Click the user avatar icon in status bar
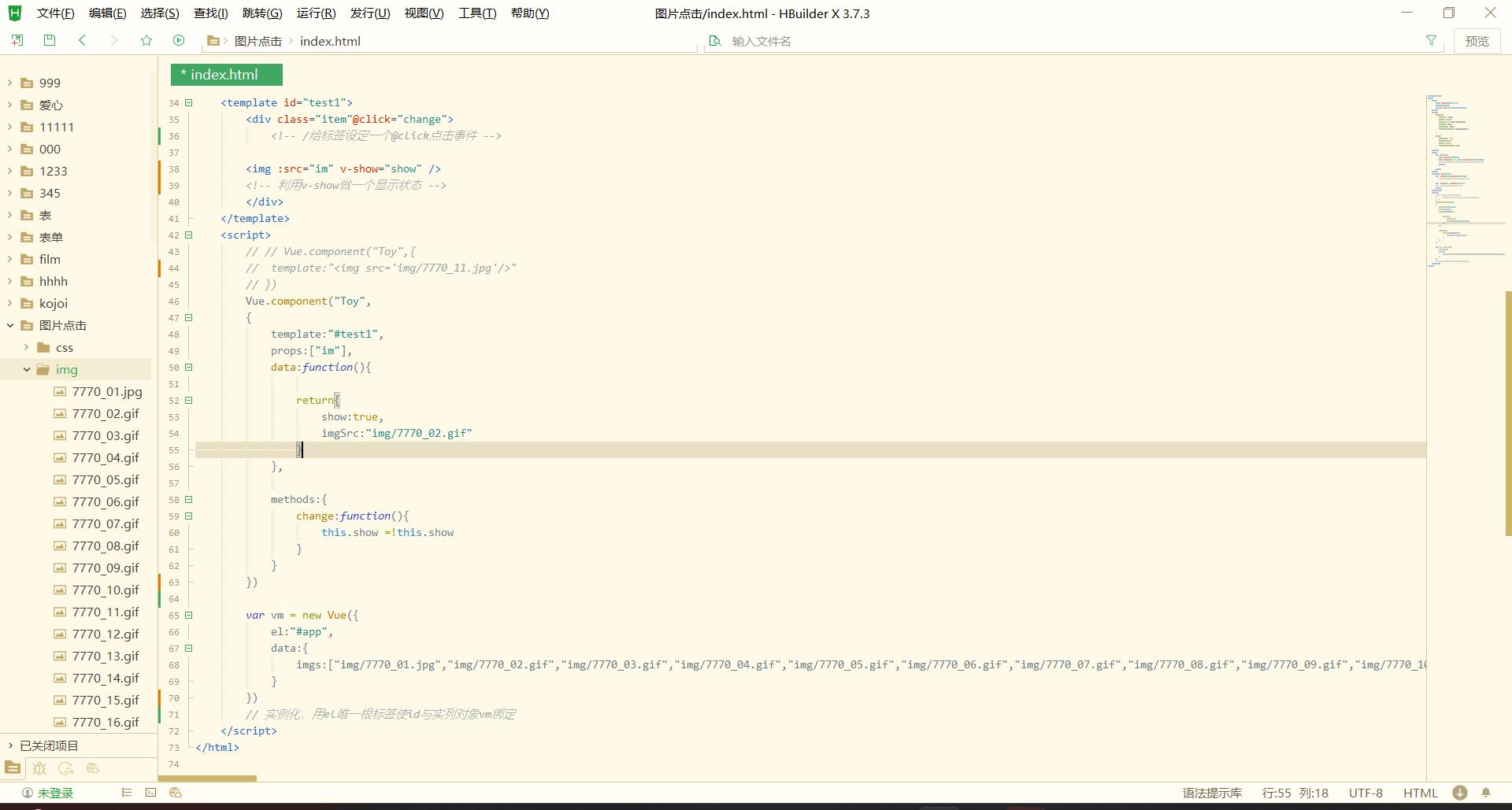This screenshot has height=810, width=1512. (x=28, y=793)
